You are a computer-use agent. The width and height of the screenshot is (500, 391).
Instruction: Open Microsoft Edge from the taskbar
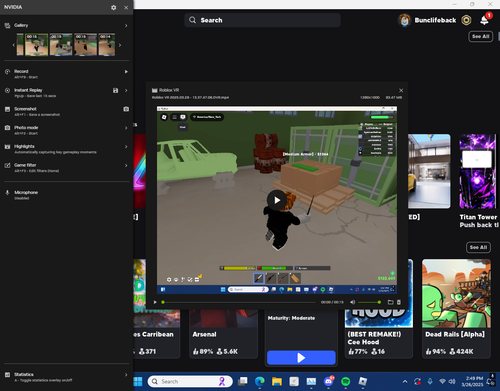[x=260, y=381]
